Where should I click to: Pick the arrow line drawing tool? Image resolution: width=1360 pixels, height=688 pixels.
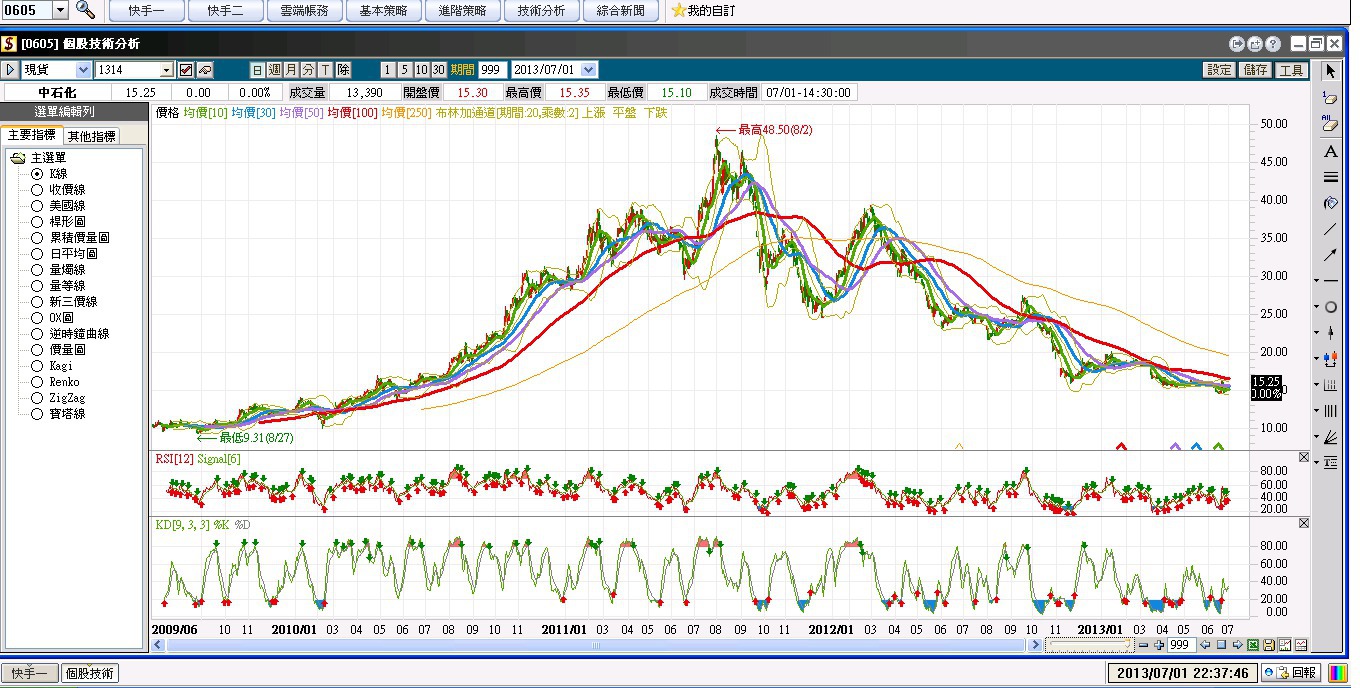1330,255
